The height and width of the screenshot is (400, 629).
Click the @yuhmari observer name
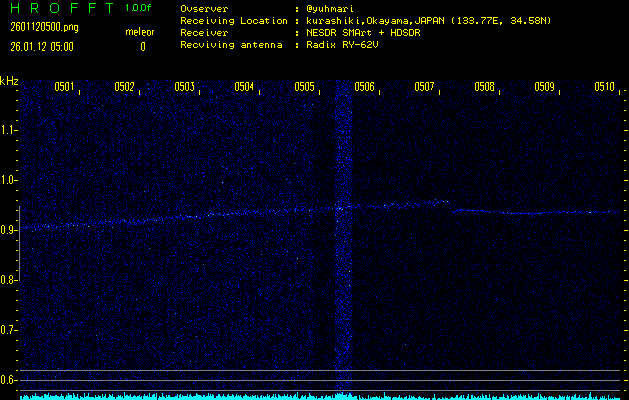tap(328, 8)
